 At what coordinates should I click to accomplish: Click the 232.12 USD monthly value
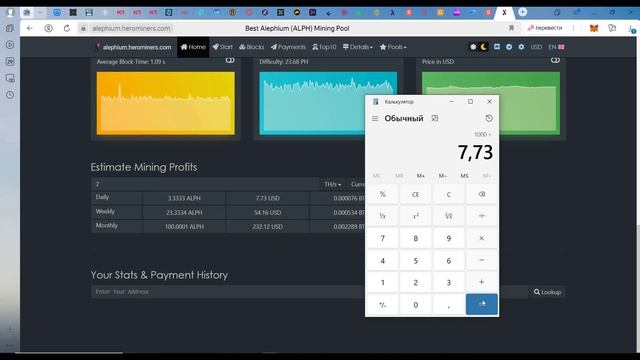tap(267, 227)
